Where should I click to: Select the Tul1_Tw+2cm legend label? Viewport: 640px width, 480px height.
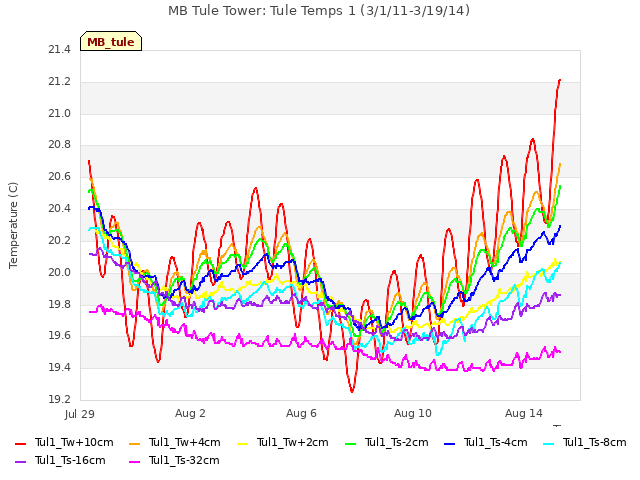tap(293, 442)
